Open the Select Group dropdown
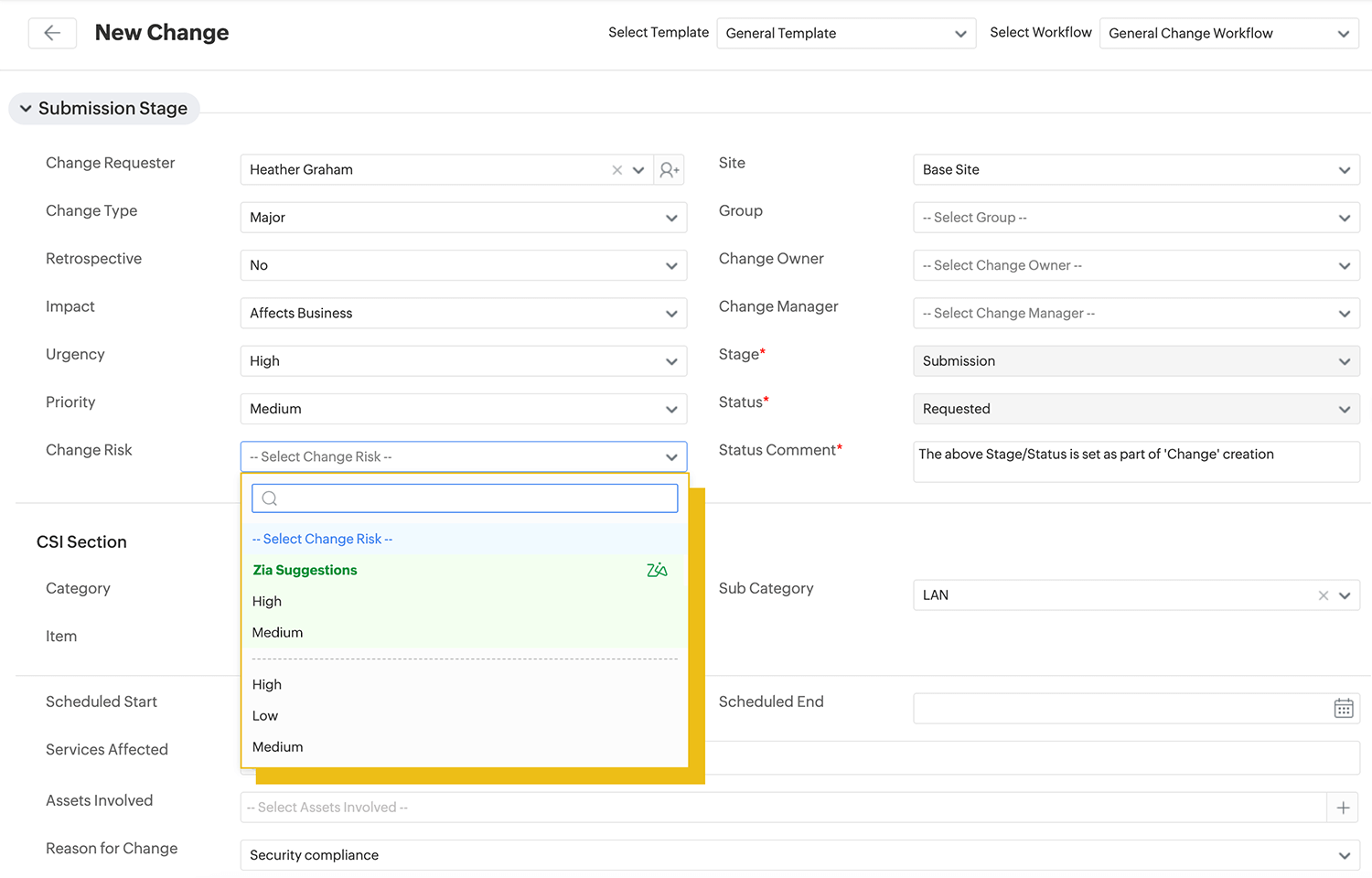 tap(1135, 218)
